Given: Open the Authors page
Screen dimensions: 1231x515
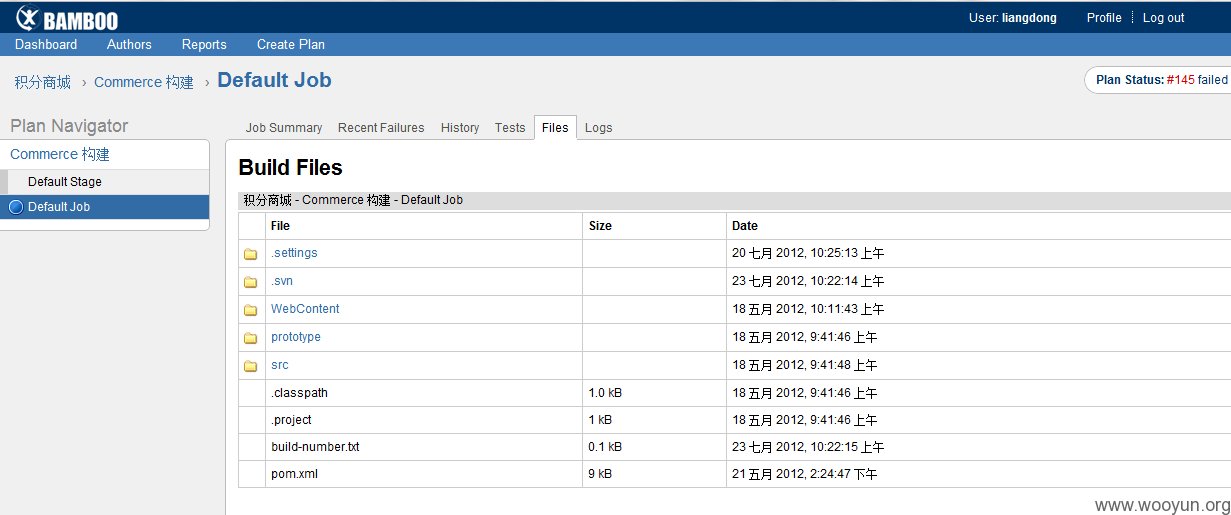Looking at the screenshot, I should coord(129,44).
